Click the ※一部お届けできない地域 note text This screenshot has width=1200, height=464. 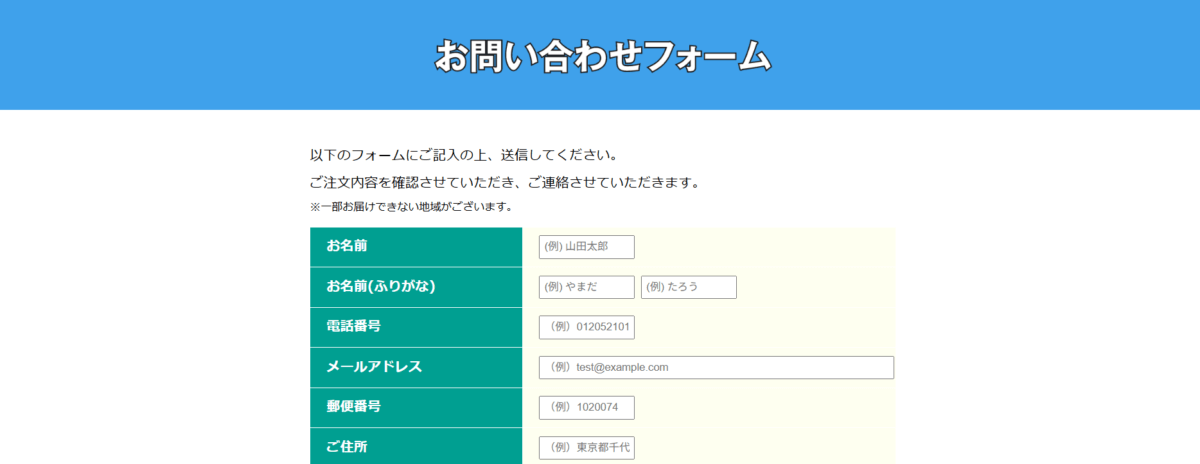[410, 207]
